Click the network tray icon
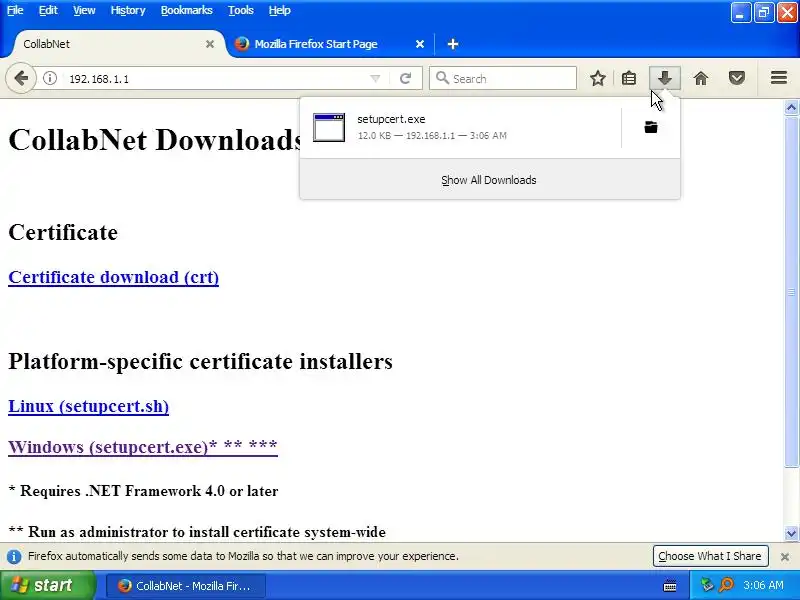 707,585
